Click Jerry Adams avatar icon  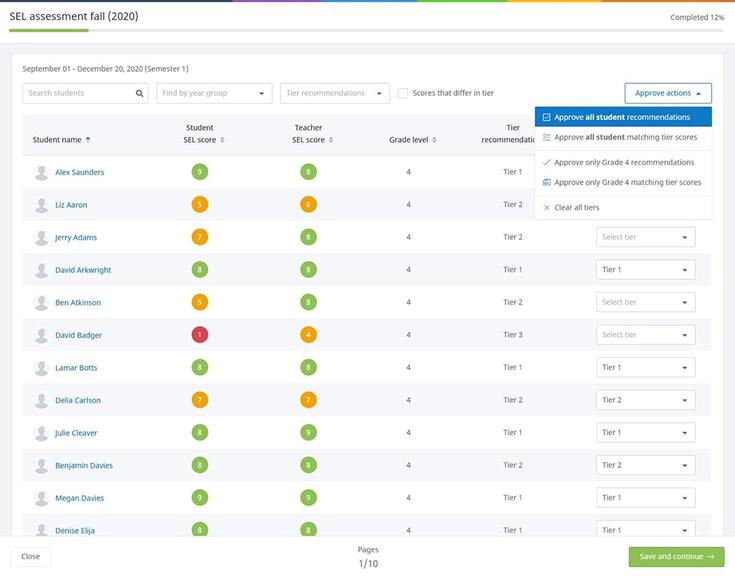tap(41, 237)
